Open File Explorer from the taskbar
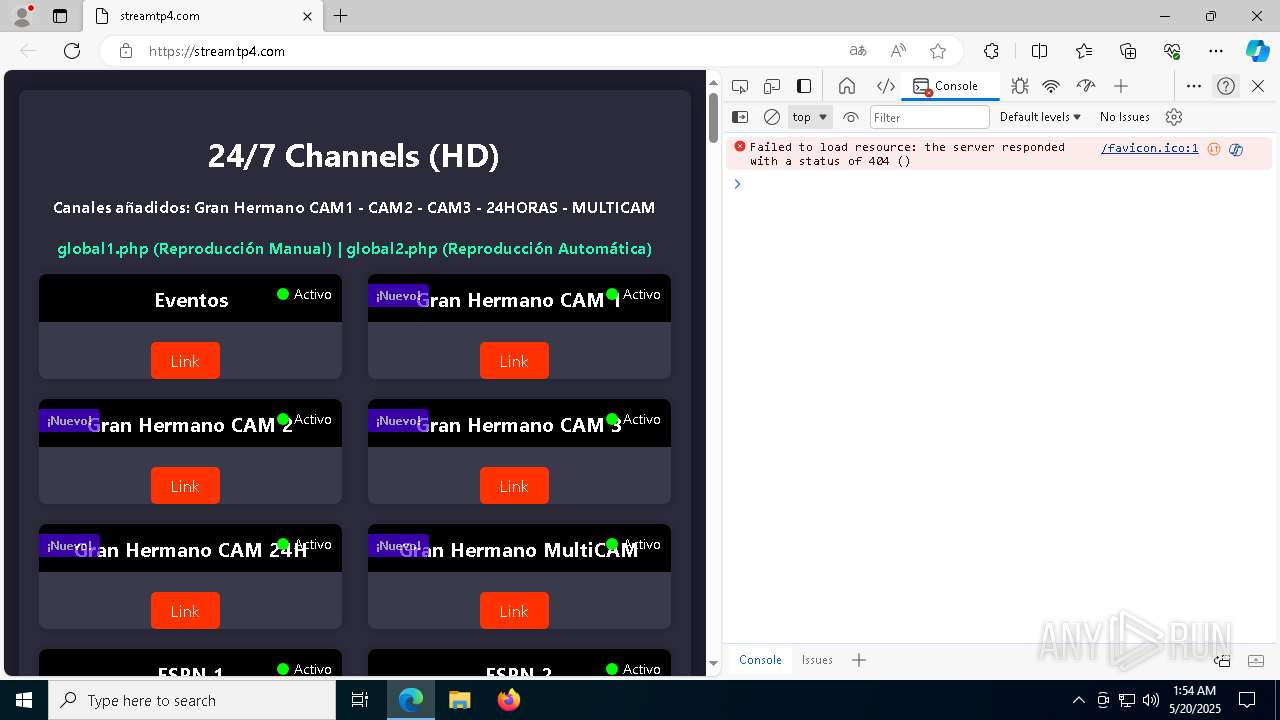 (459, 700)
